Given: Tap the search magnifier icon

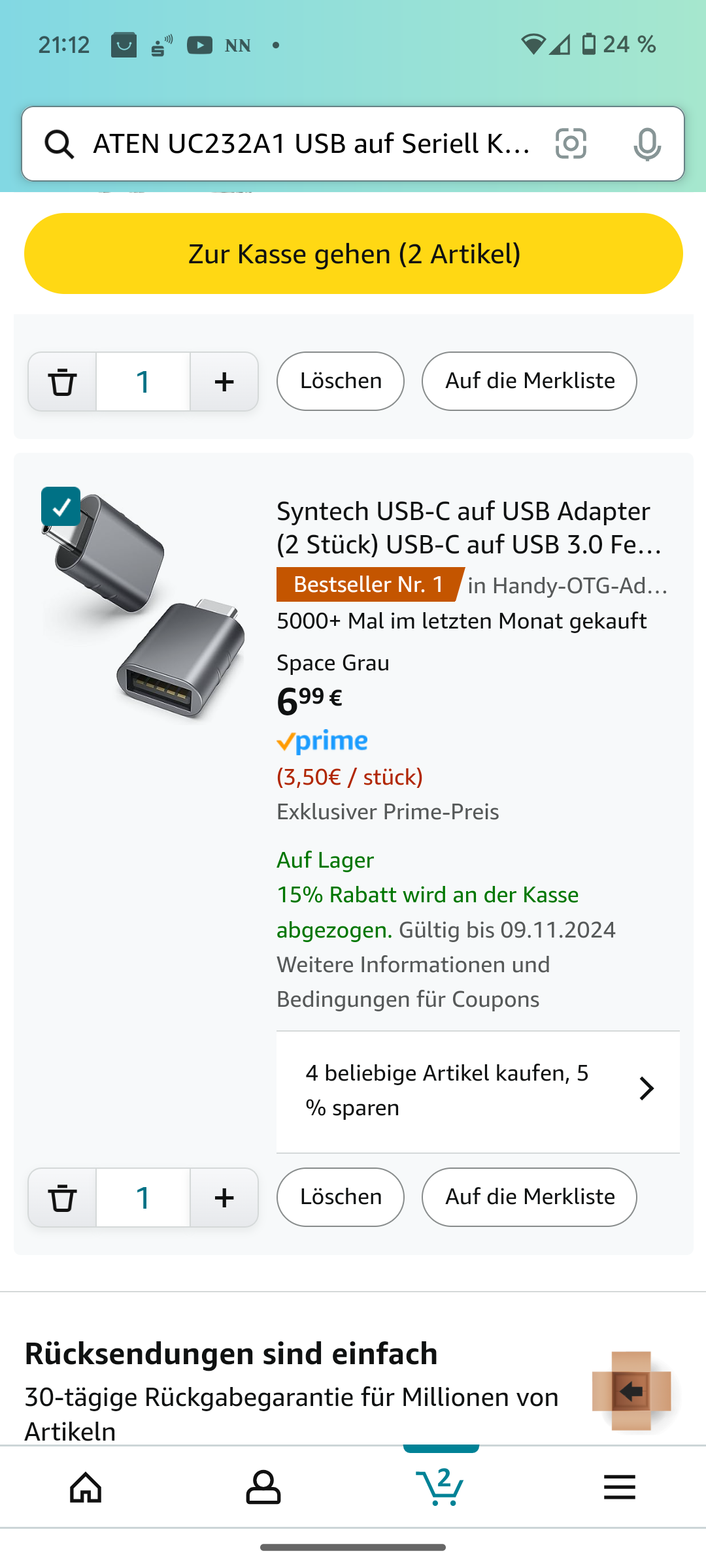Looking at the screenshot, I should [59, 144].
